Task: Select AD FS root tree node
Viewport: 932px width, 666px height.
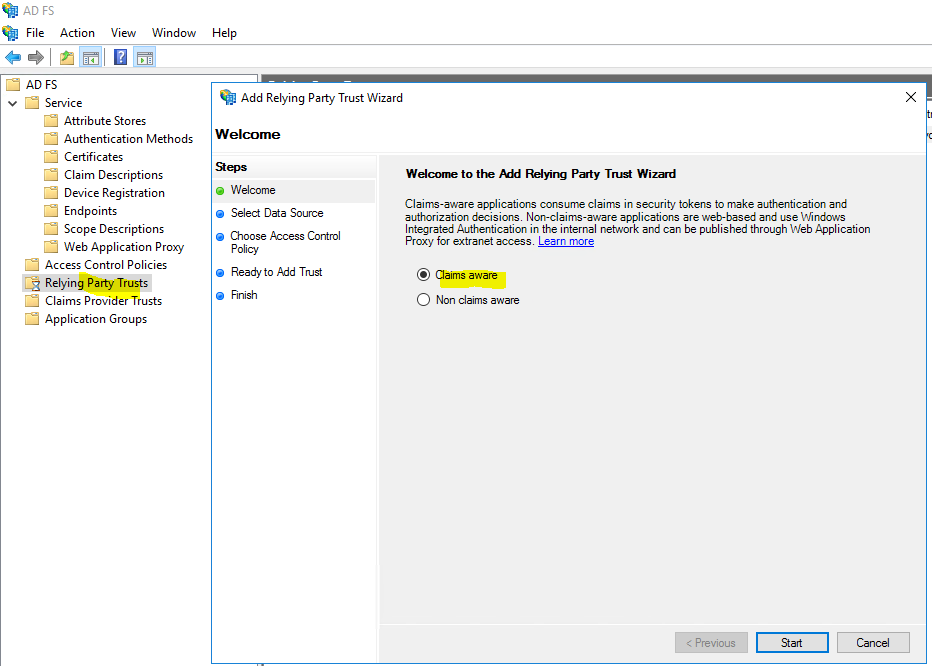Action: pos(42,84)
